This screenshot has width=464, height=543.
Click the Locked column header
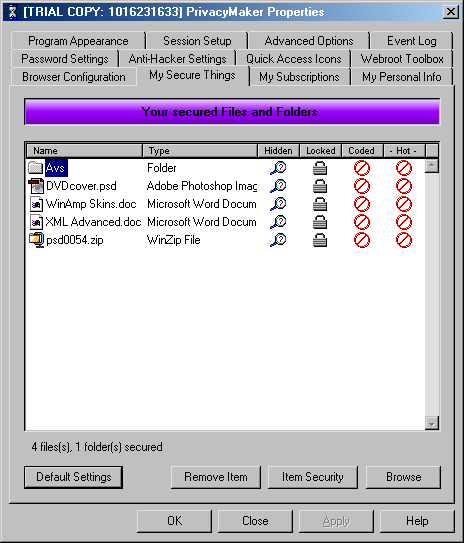(x=321, y=151)
